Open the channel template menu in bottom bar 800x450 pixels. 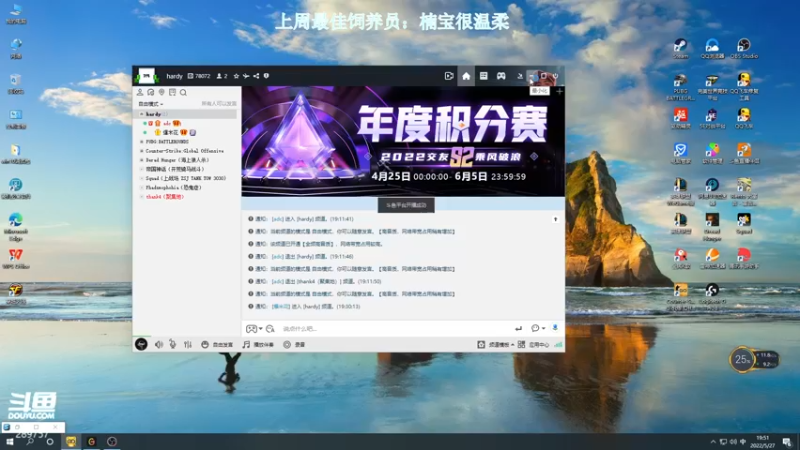[x=495, y=345]
